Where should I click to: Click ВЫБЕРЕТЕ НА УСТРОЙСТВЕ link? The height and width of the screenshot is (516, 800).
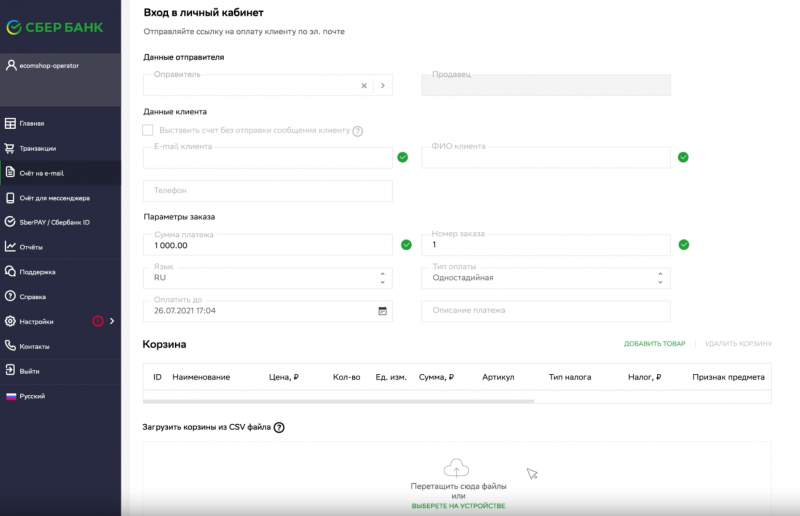point(458,506)
